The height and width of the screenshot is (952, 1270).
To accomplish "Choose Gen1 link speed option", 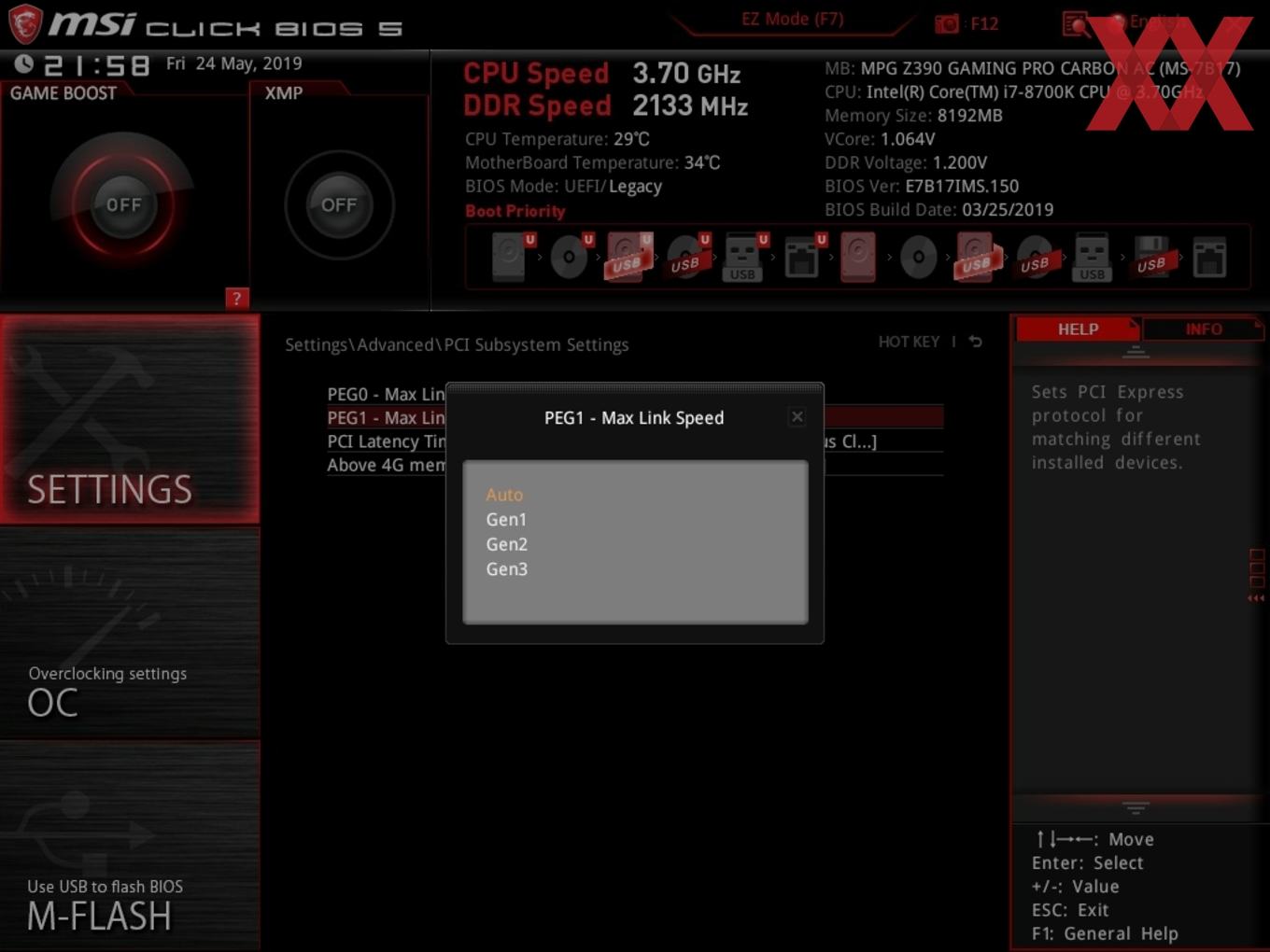I will [x=506, y=520].
